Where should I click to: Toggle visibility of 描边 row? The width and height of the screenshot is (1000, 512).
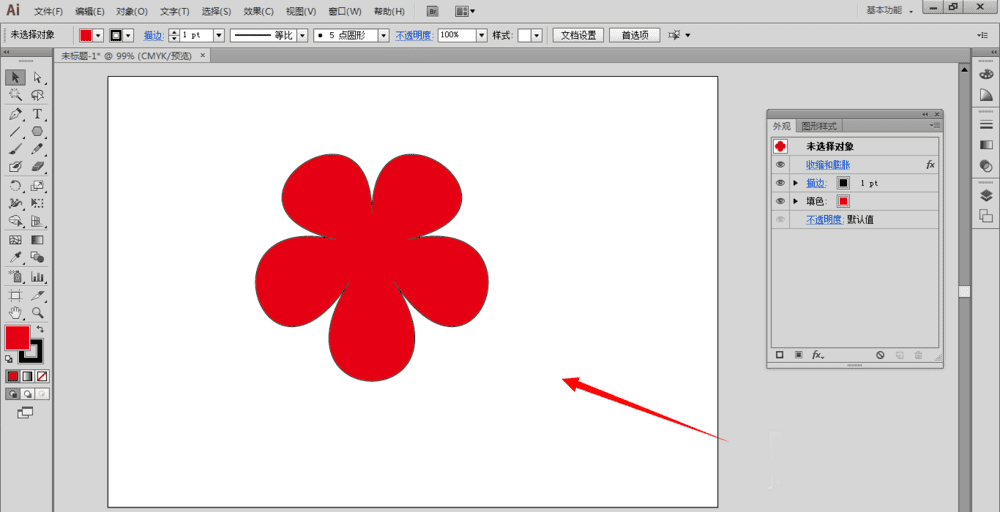tap(781, 183)
